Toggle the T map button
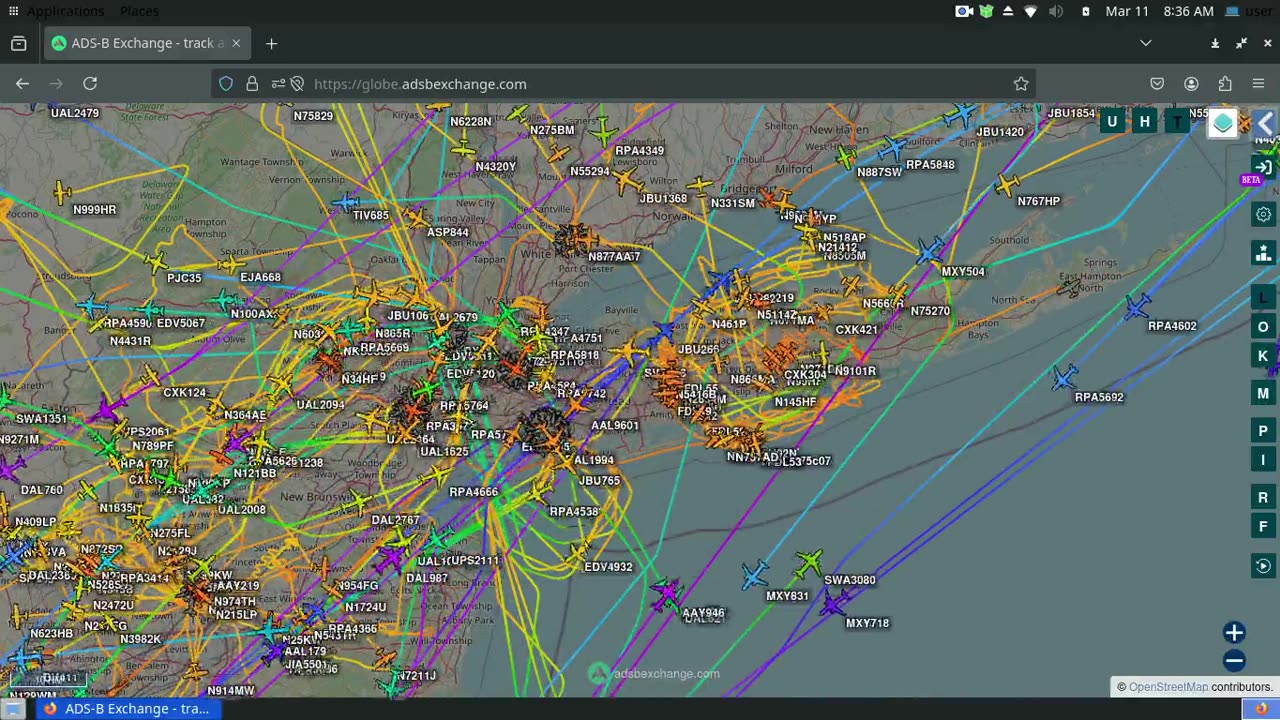This screenshot has width=1280, height=720. click(x=1177, y=122)
